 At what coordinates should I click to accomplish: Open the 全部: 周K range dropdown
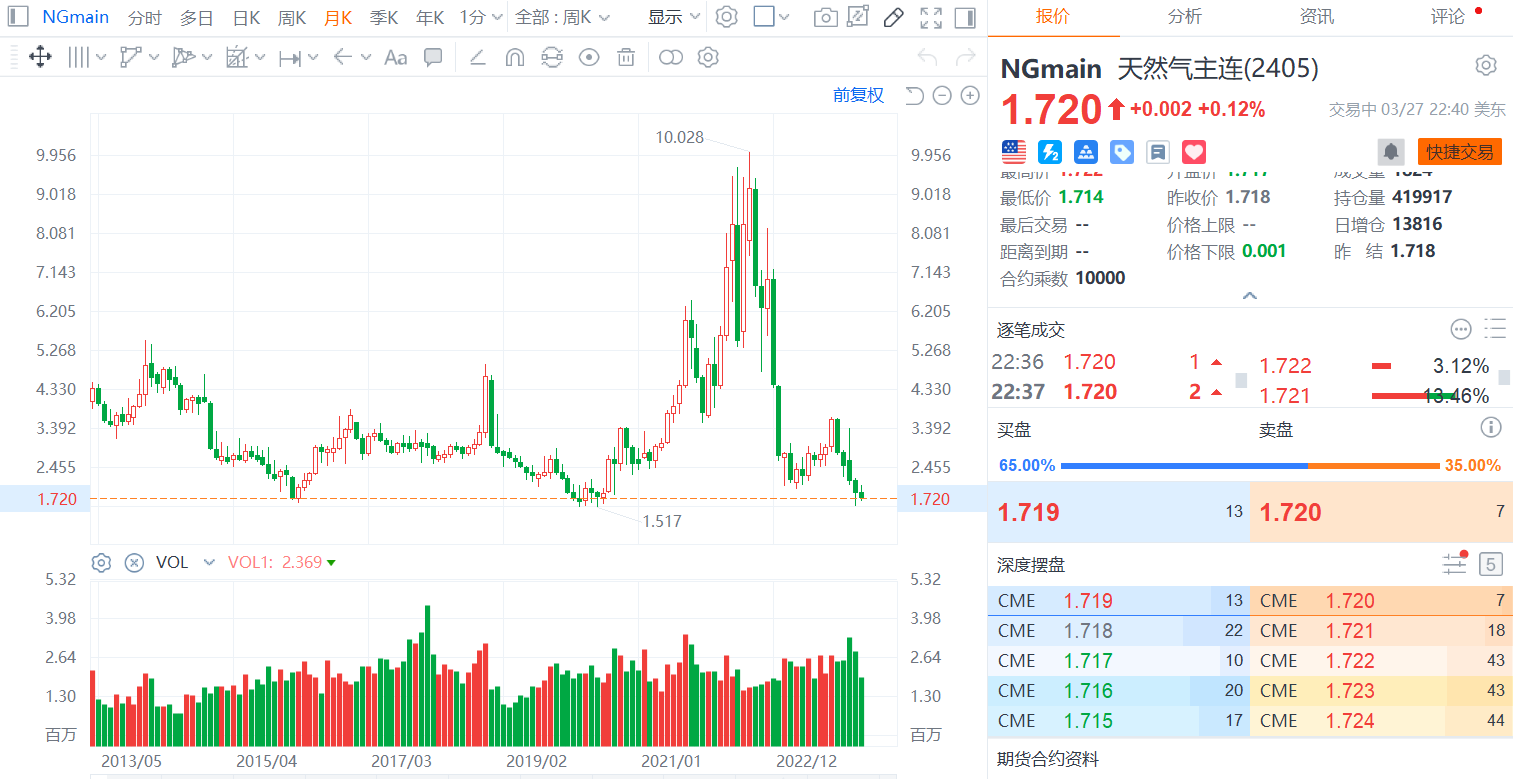click(563, 17)
